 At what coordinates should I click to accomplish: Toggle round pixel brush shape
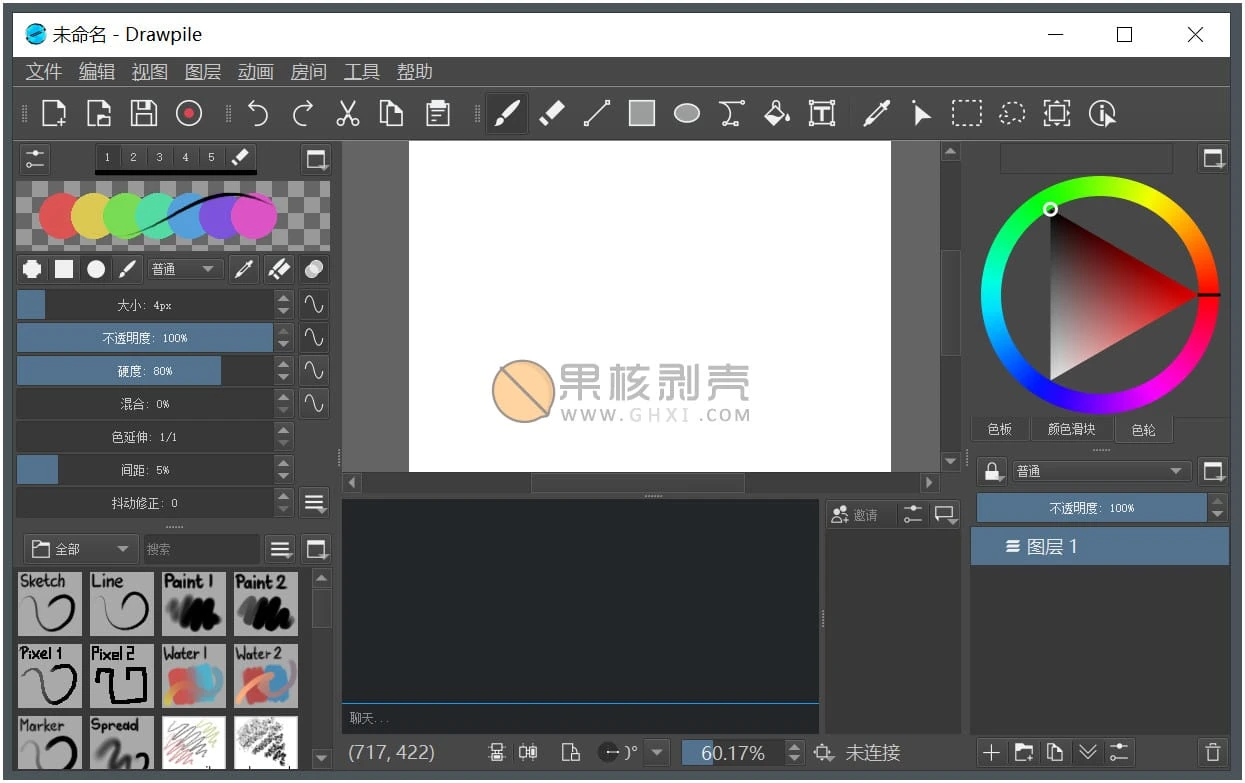(x=32, y=269)
